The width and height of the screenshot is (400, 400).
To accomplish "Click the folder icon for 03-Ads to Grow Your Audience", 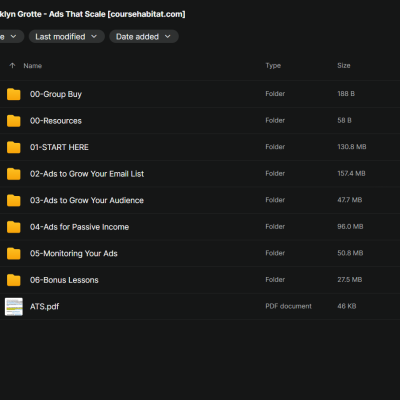I will tap(14, 200).
